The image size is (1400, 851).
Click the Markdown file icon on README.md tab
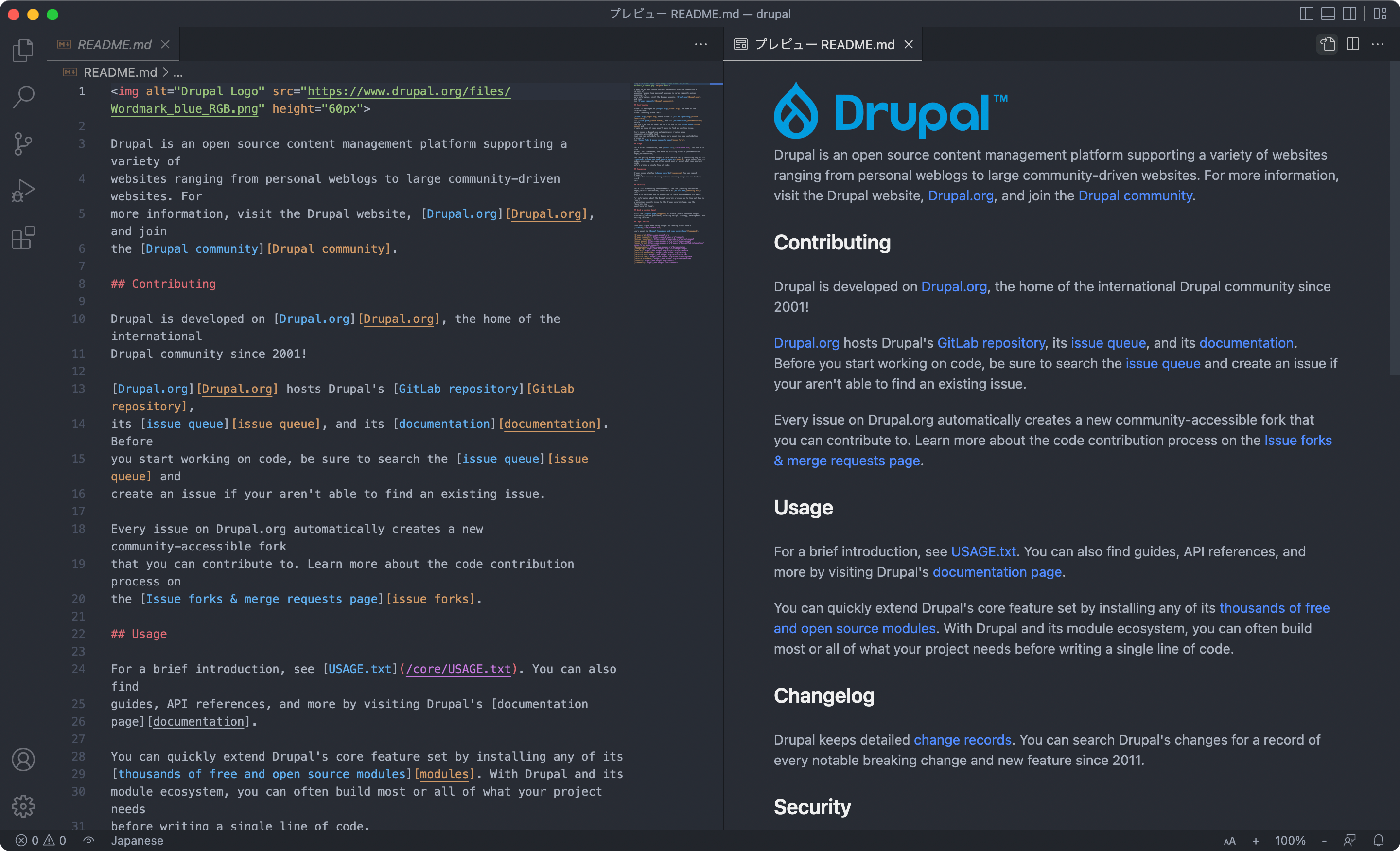(64, 44)
